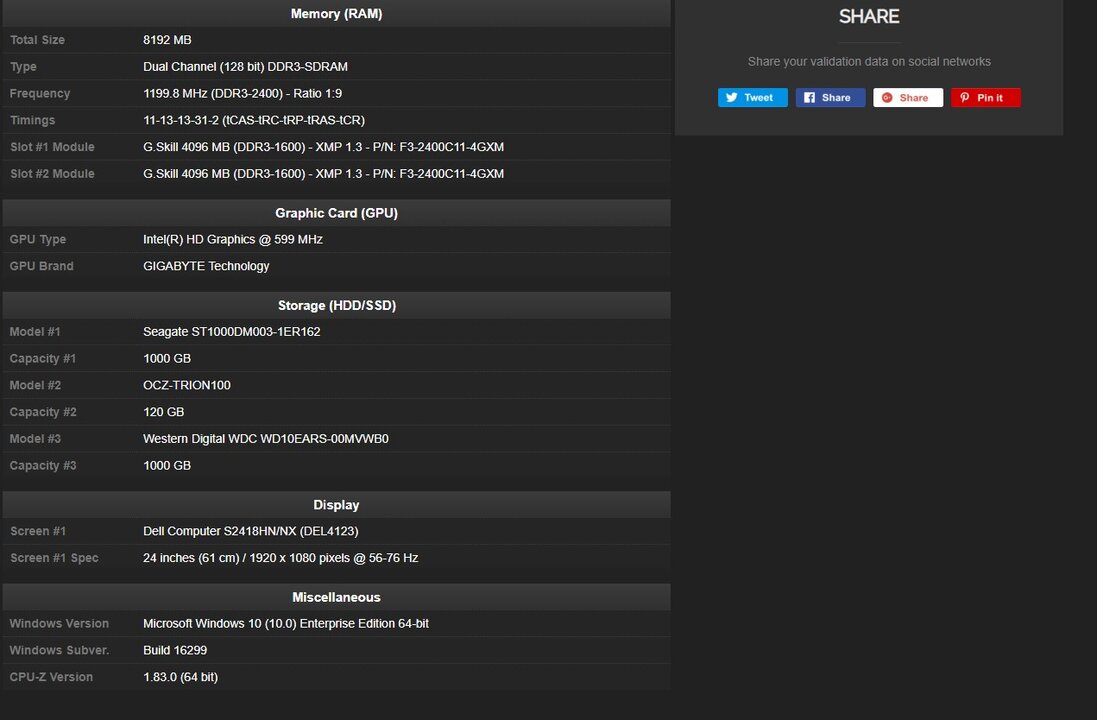Viewport: 1097px width, 720px height.
Task: Click the Pinterest logo icon
Action: (965, 97)
